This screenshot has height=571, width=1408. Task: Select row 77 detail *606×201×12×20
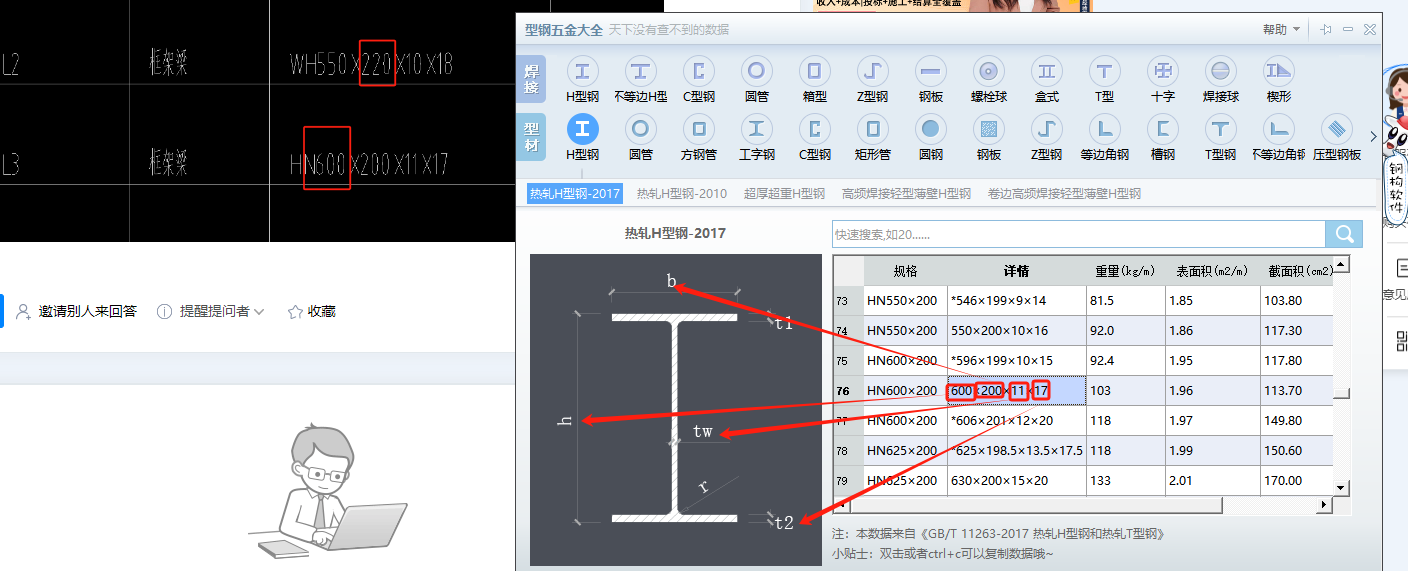click(x=1017, y=421)
